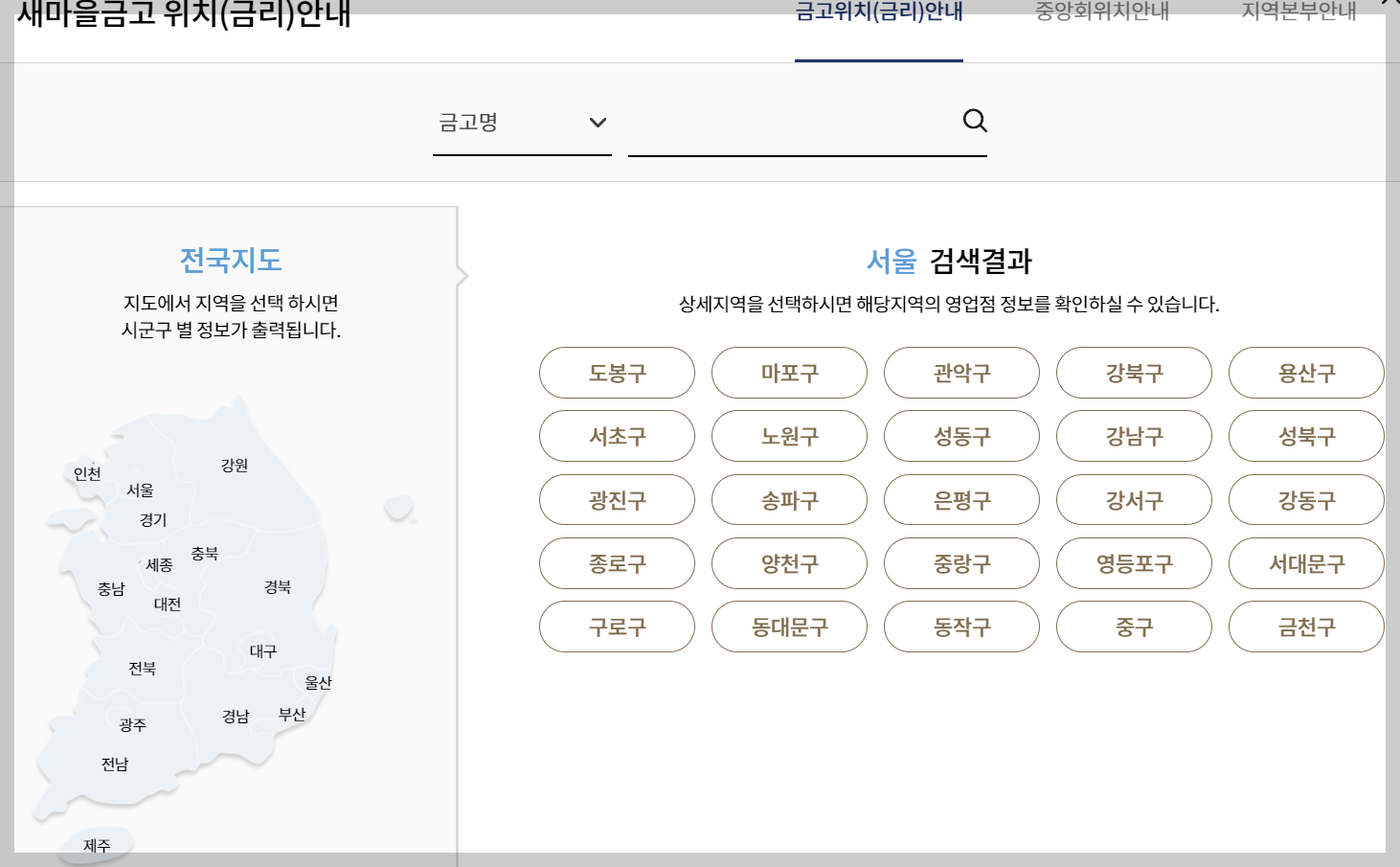Select the 강남구 district button
Screen dimensions: 1400x867
[1134, 436]
